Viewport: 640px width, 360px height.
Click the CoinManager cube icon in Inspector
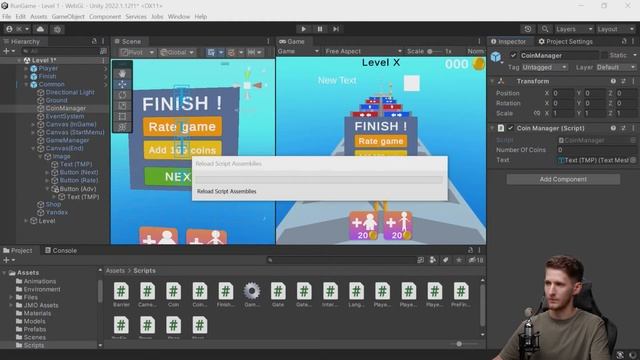tap(496, 57)
